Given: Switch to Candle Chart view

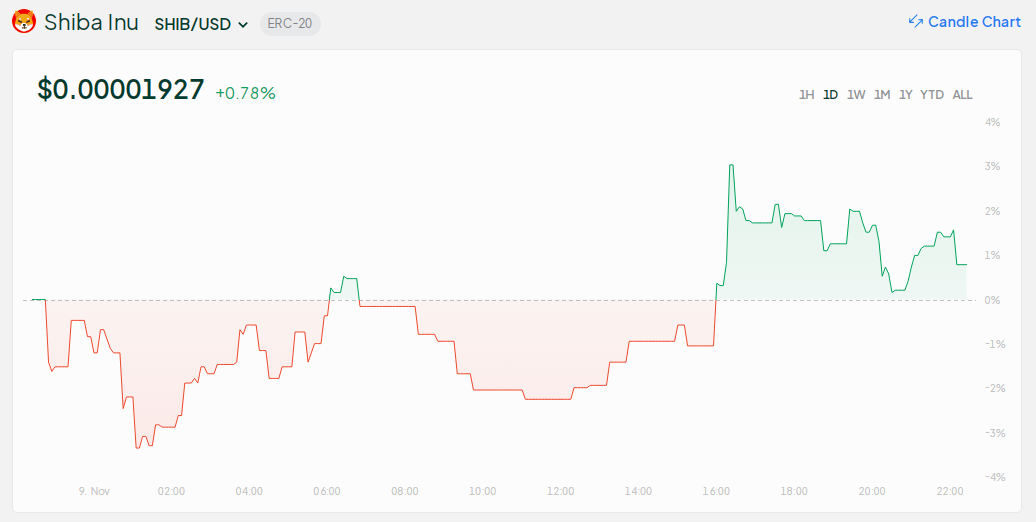Looking at the screenshot, I should 974,21.
